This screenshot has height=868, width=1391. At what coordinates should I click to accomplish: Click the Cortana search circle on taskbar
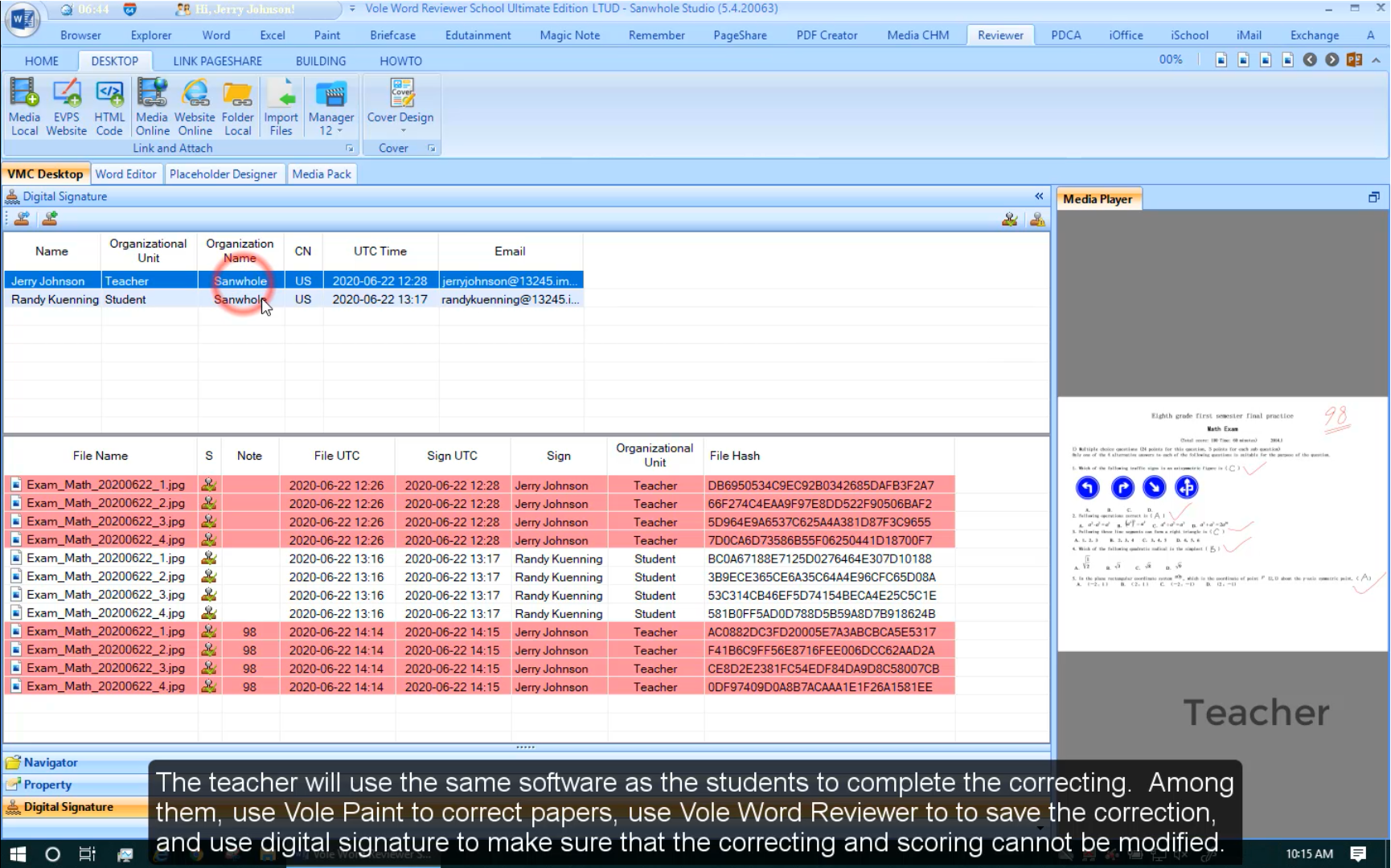tap(52, 854)
